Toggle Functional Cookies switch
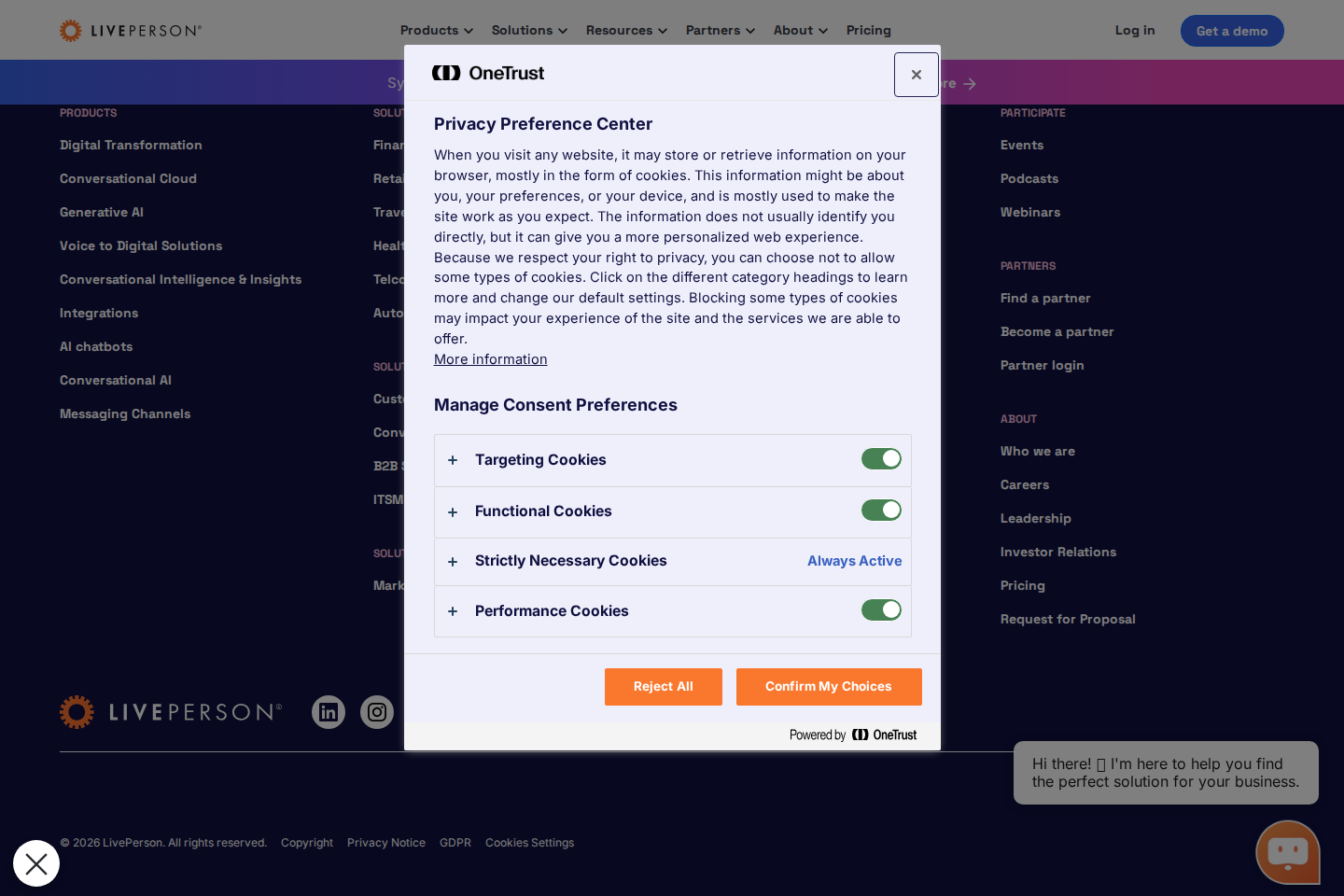Viewport: 1344px width, 896px height. pyautogui.click(x=881, y=511)
